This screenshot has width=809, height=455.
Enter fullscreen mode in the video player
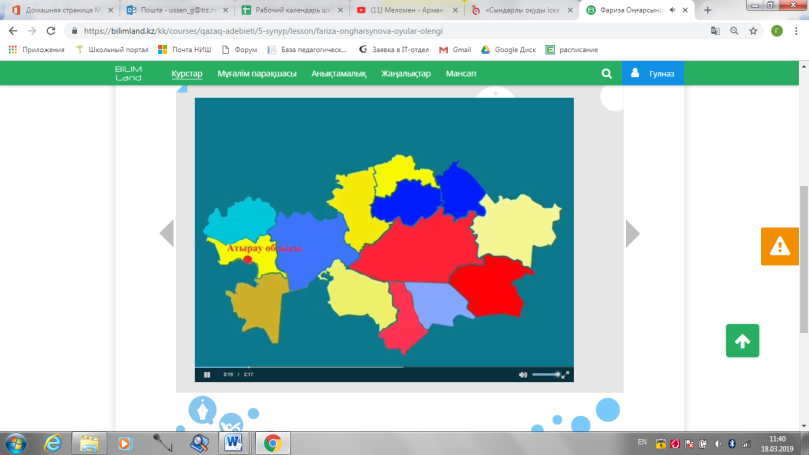click(565, 375)
